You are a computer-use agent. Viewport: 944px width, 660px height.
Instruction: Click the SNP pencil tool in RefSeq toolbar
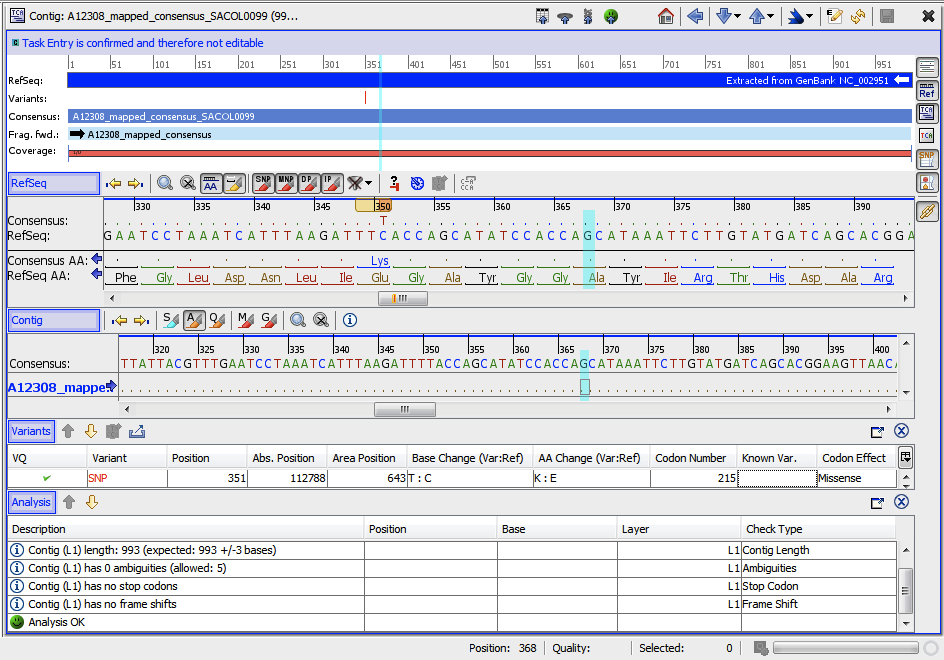click(263, 183)
